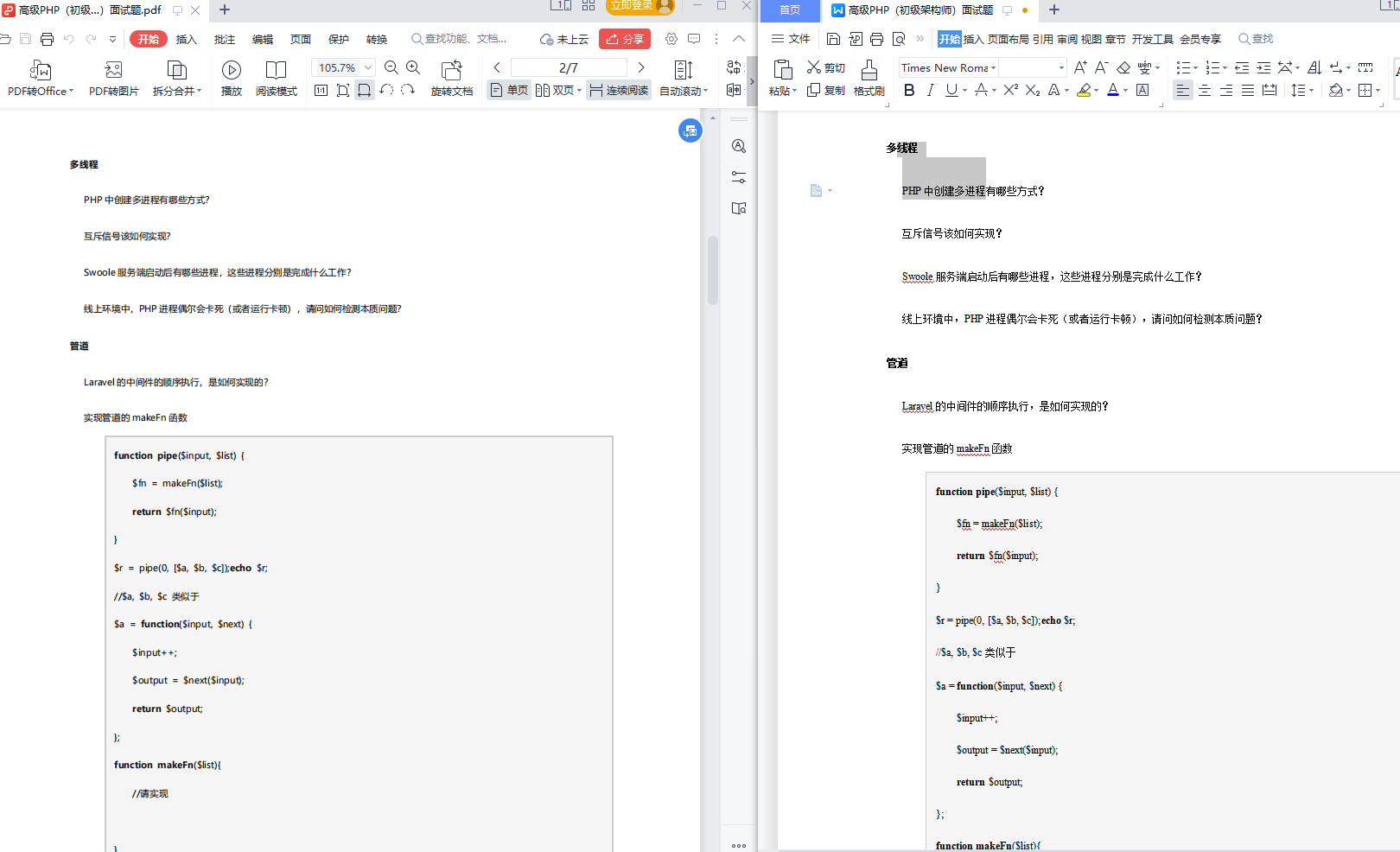Screen dimensions: 1400x852
Task: Switch to 开发工具 tab in Writer
Action: [x=1153, y=39]
